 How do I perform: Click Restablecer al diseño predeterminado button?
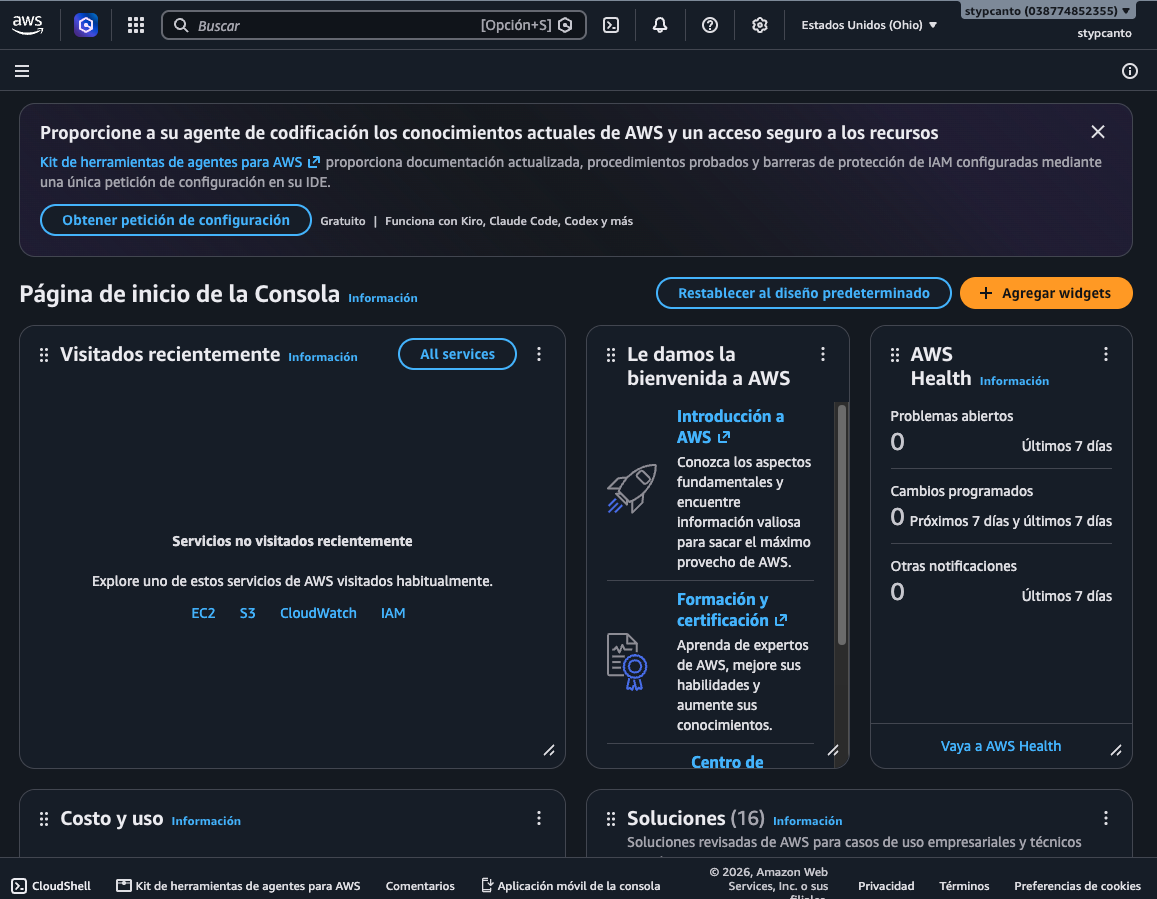pyautogui.click(x=804, y=293)
